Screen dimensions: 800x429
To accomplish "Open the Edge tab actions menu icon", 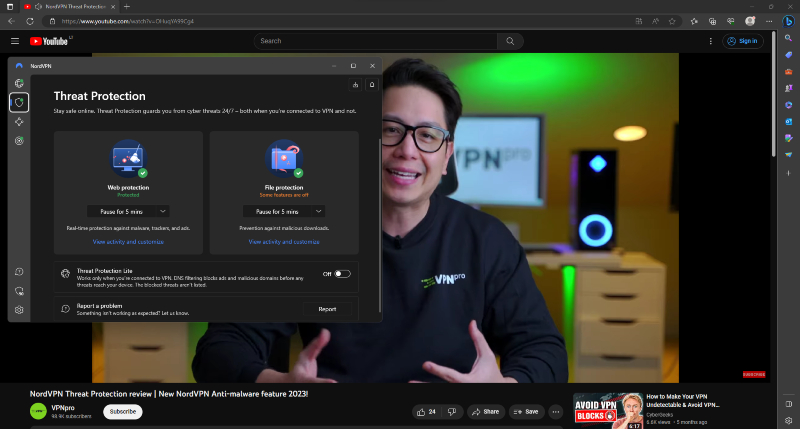I will click(10, 7).
